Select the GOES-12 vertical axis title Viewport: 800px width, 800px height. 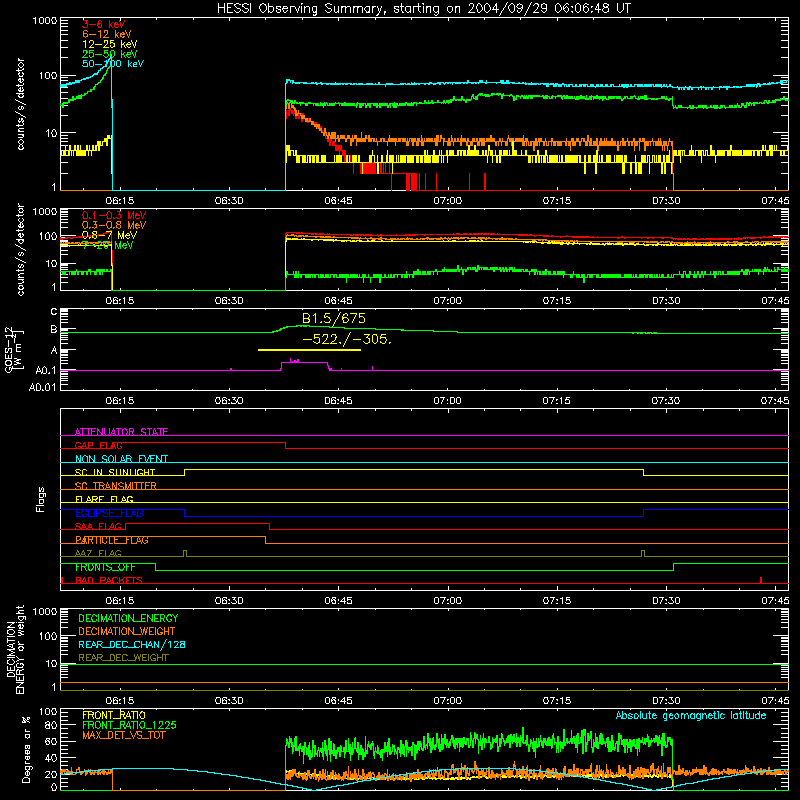click(x=13, y=350)
